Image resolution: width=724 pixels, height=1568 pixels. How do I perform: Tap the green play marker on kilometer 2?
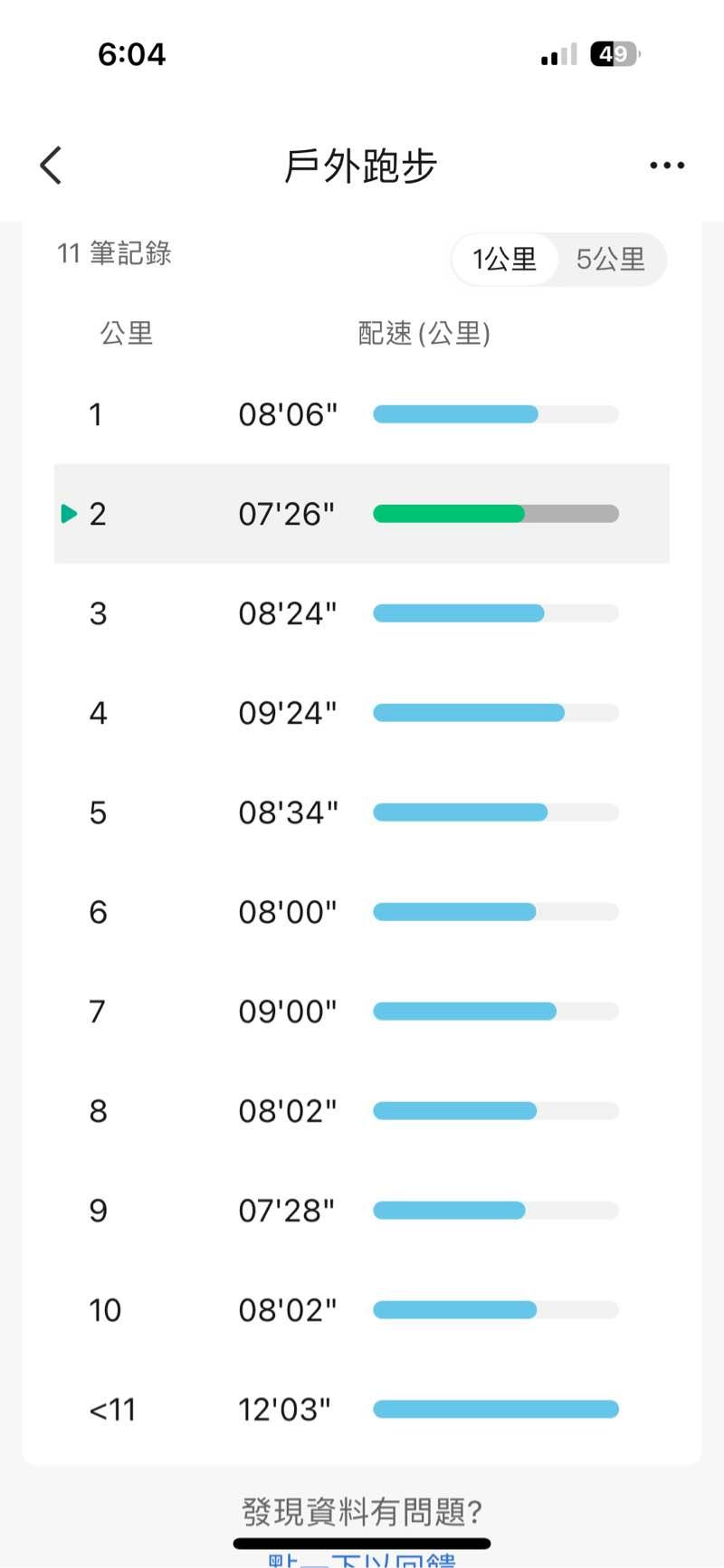pos(69,514)
